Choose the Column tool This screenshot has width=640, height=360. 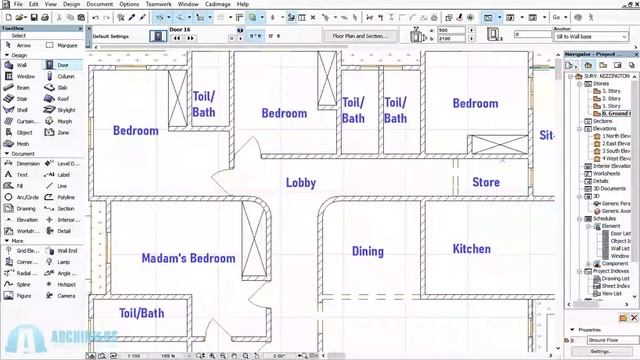click(x=60, y=76)
